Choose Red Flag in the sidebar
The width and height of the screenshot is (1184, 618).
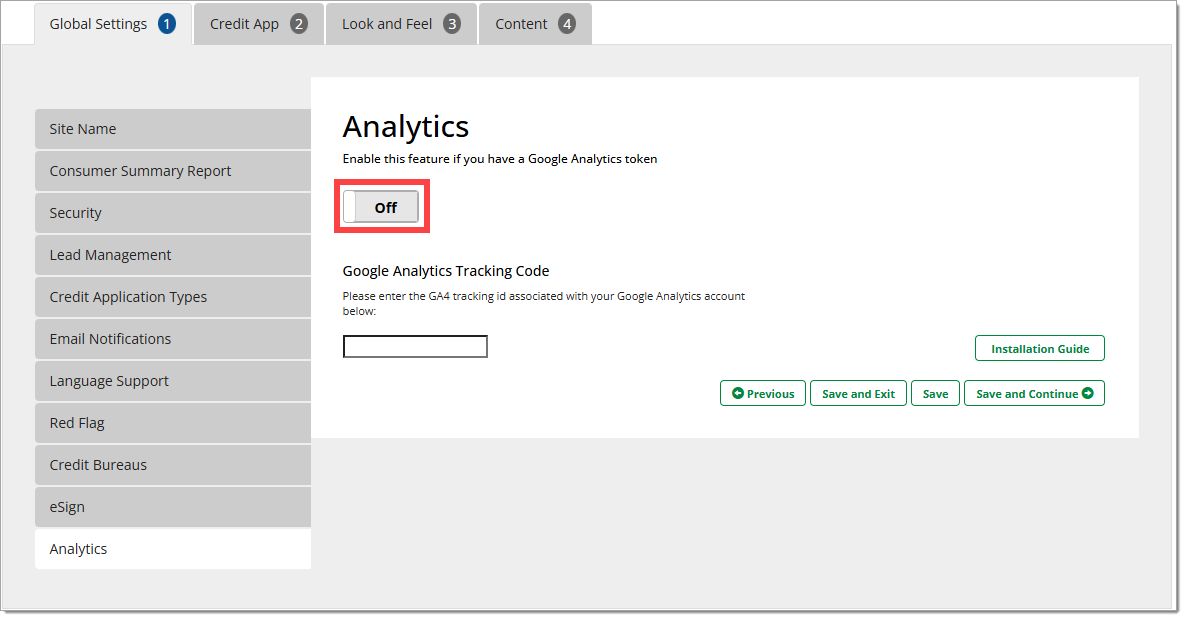coord(172,423)
